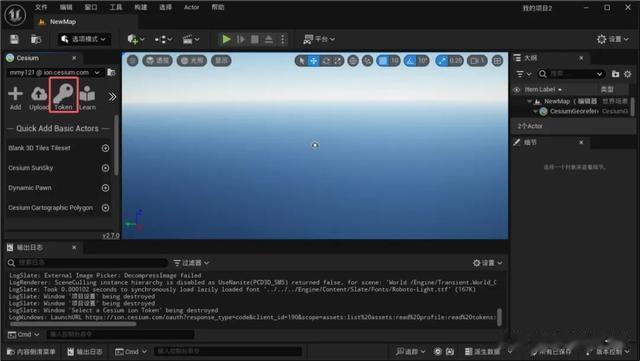Click the Unreal Engine logo icon
This screenshot has width=640, height=361.
[15, 15]
